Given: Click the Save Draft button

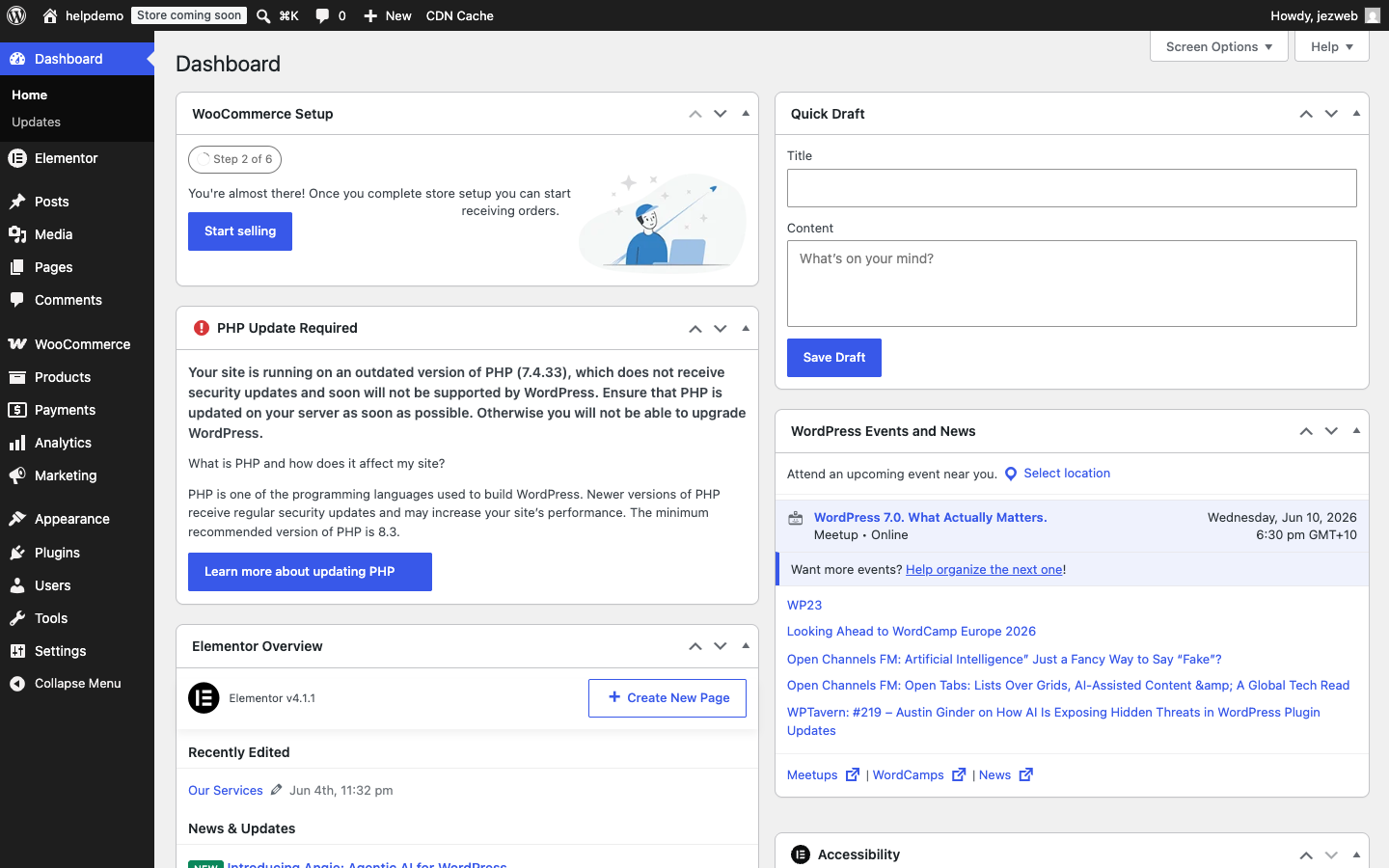Looking at the screenshot, I should click(834, 358).
